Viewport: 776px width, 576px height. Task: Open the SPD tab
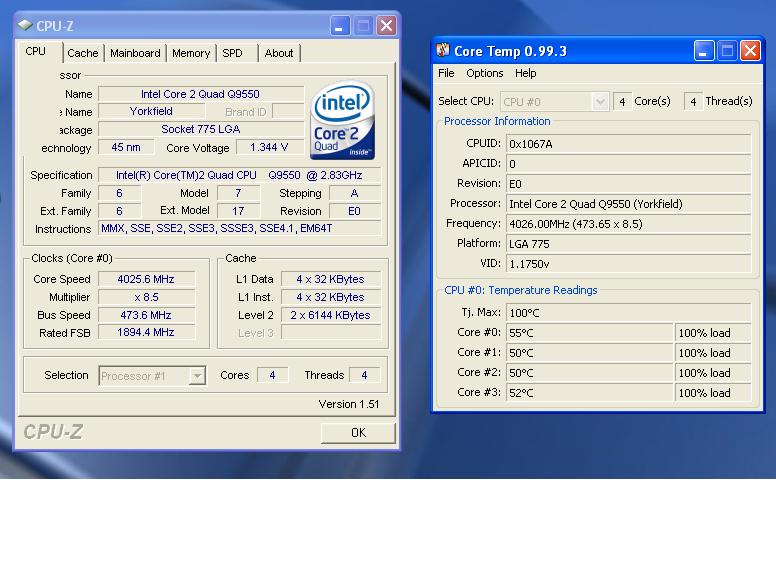point(233,53)
